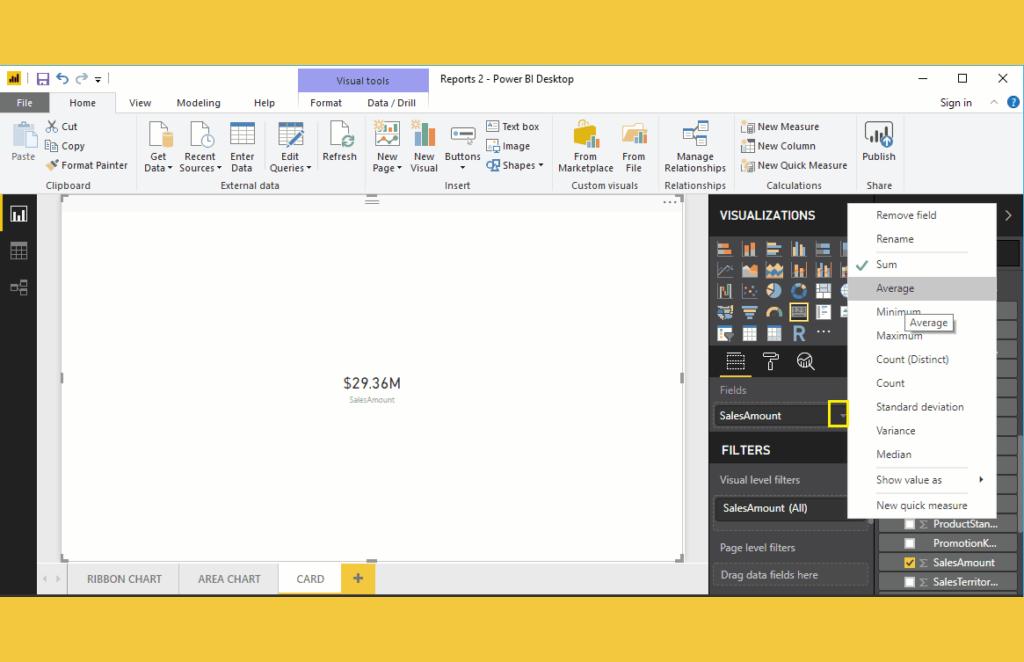Uncheck the SalesAmount field checkbox

click(910, 562)
